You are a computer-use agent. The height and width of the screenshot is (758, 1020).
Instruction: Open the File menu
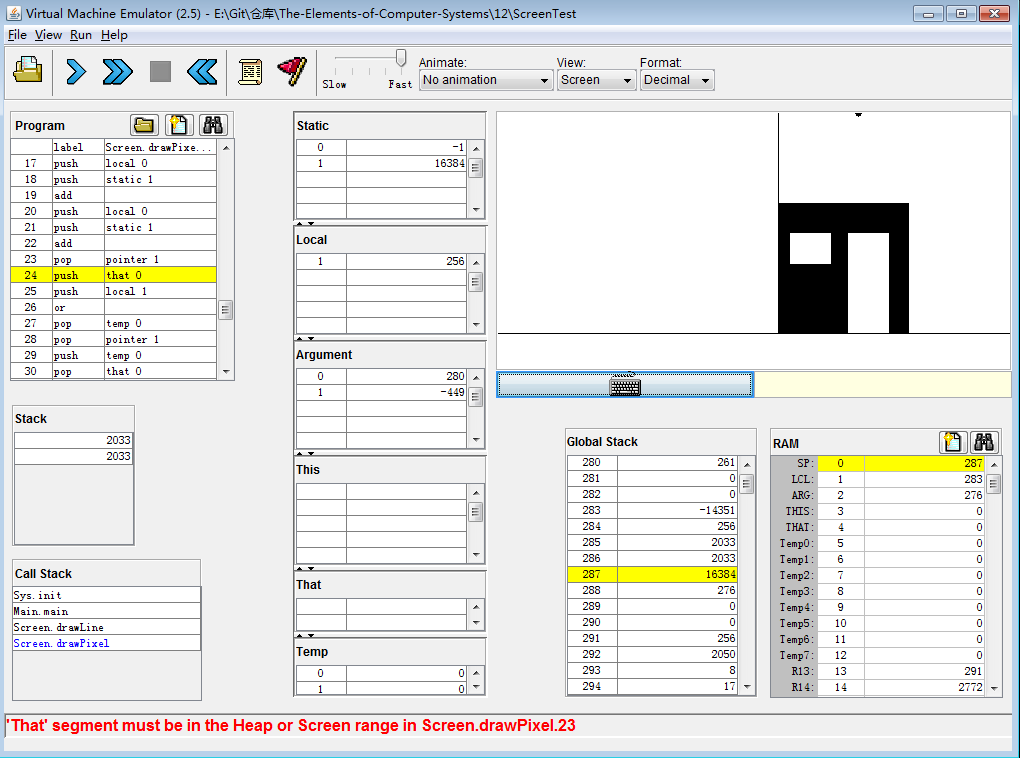[17, 35]
